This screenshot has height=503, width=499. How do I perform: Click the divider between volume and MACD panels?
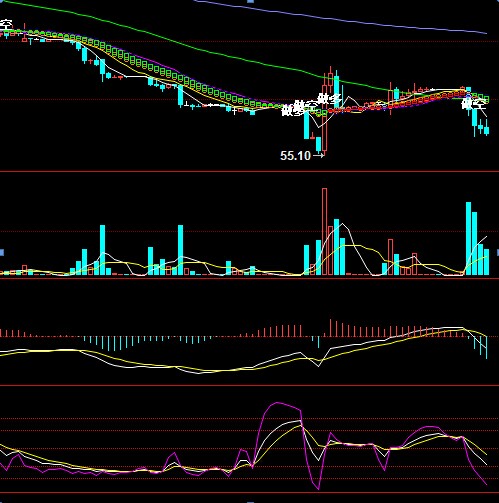pos(249,278)
